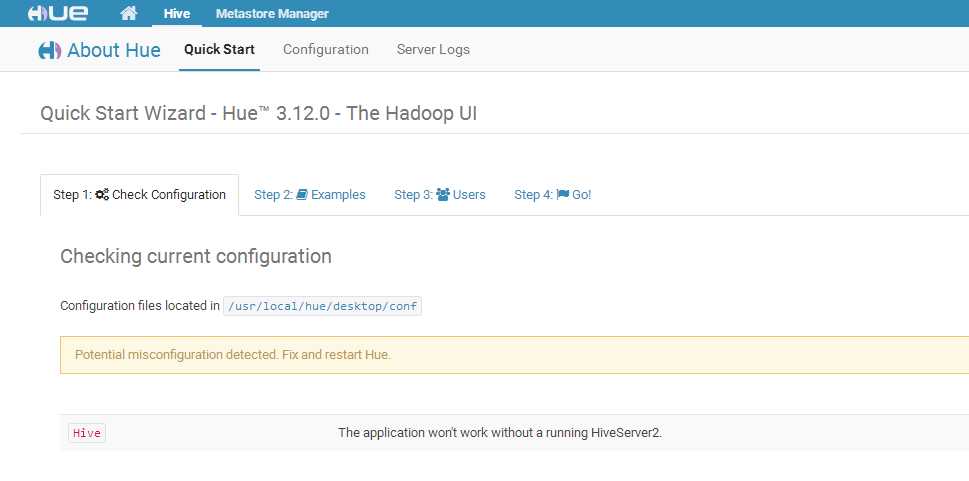Click the Hue logo in top bar
The image size is (969, 481).
tap(57, 13)
